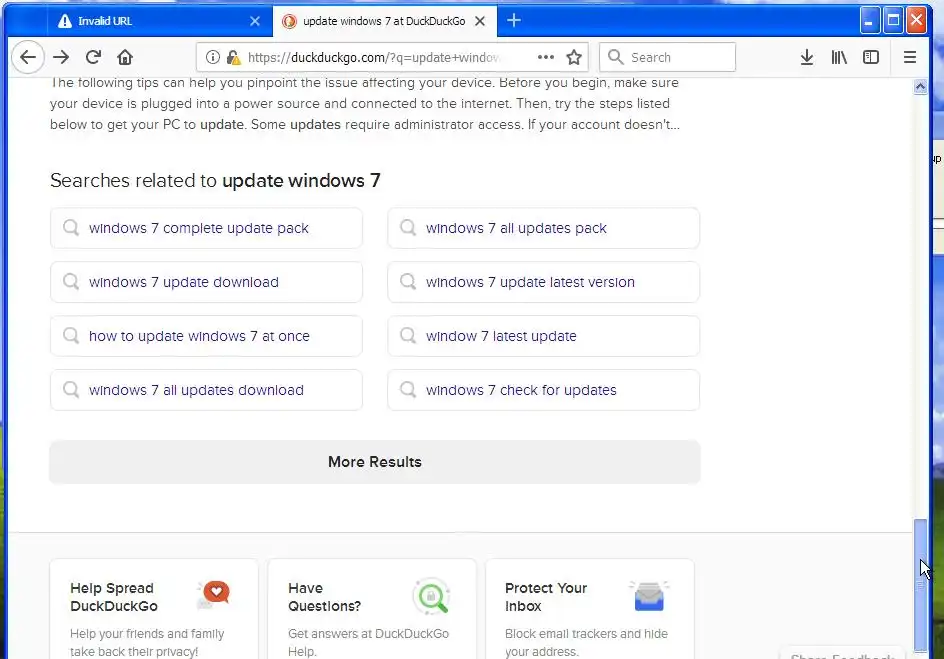Search 'windows 7 all updates download'
944x659 pixels.
206,390
